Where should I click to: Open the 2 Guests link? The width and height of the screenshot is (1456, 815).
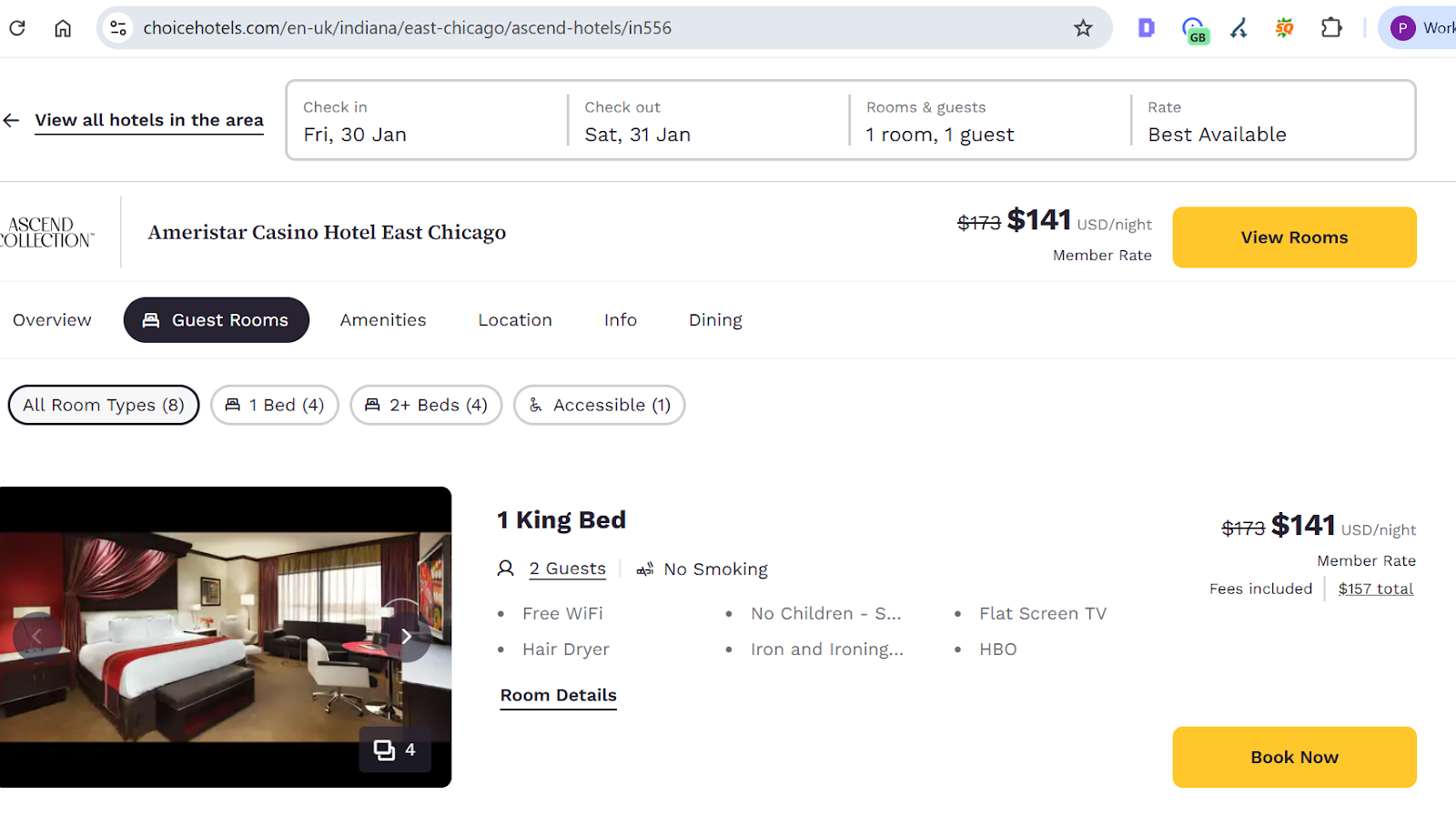click(568, 568)
